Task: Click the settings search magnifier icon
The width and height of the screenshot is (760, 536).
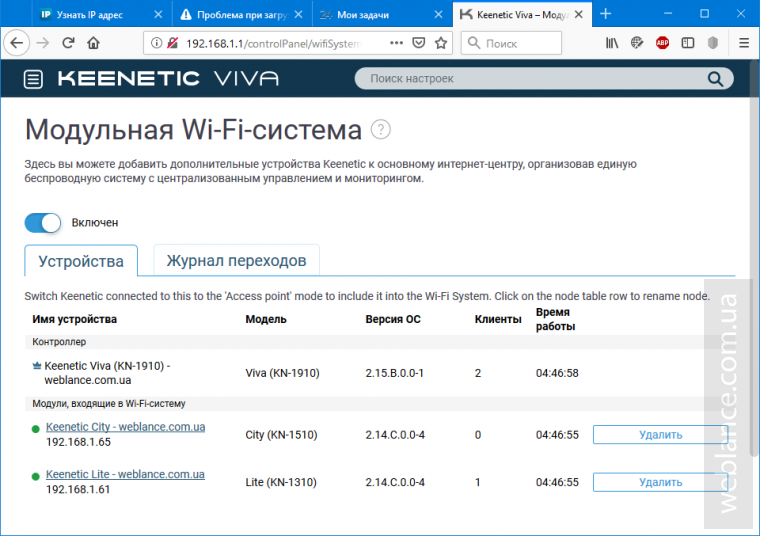Action: click(x=715, y=79)
